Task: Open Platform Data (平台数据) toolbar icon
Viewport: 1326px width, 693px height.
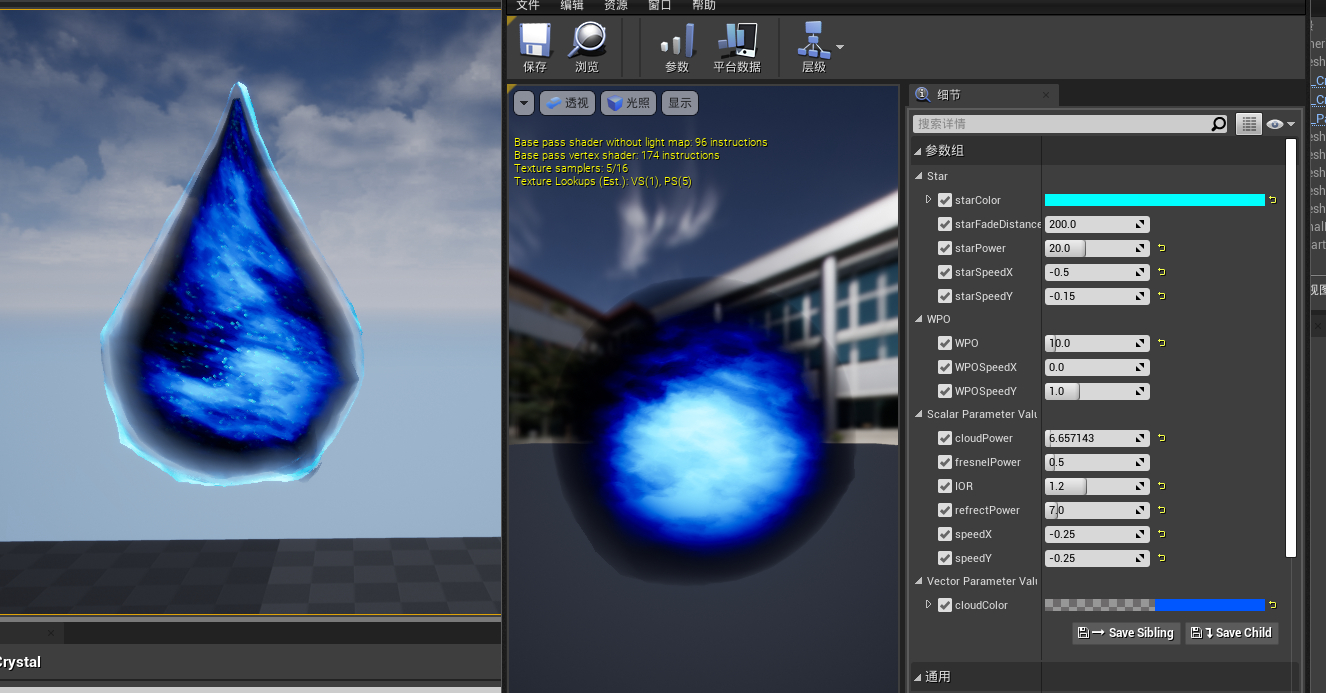Action: coord(737,41)
